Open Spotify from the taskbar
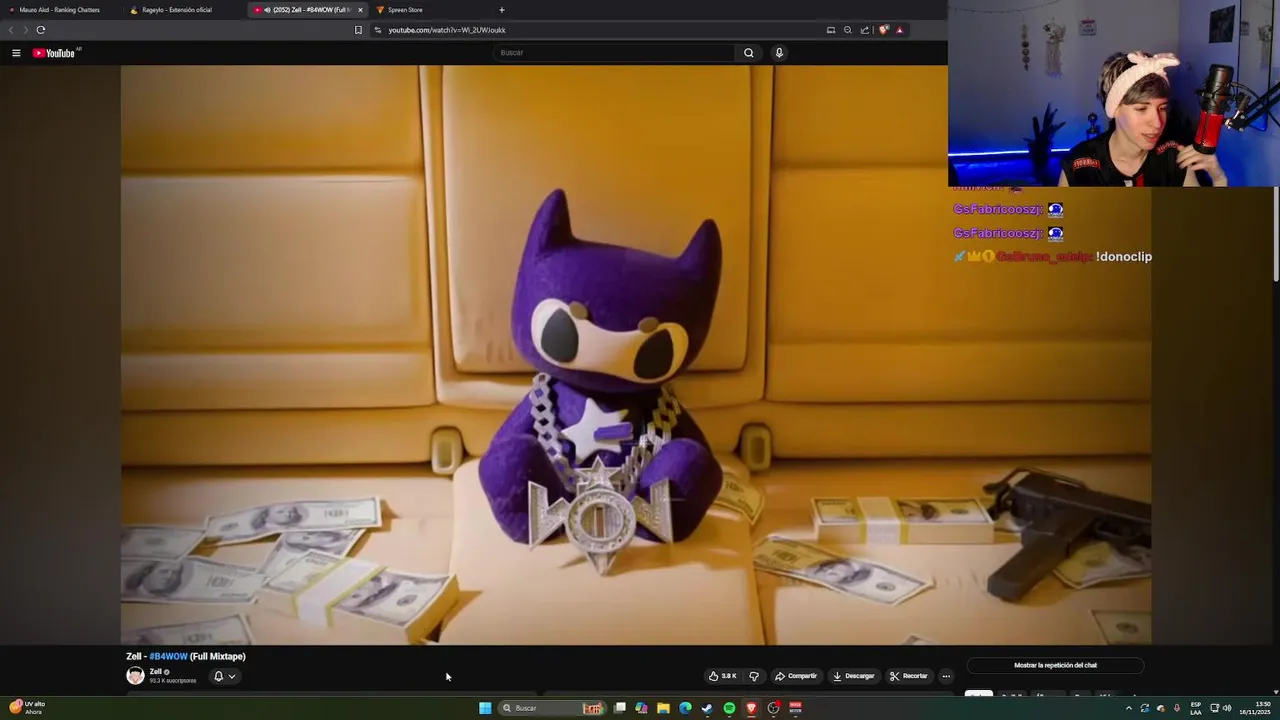The width and height of the screenshot is (1280, 720). pos(729,708)
